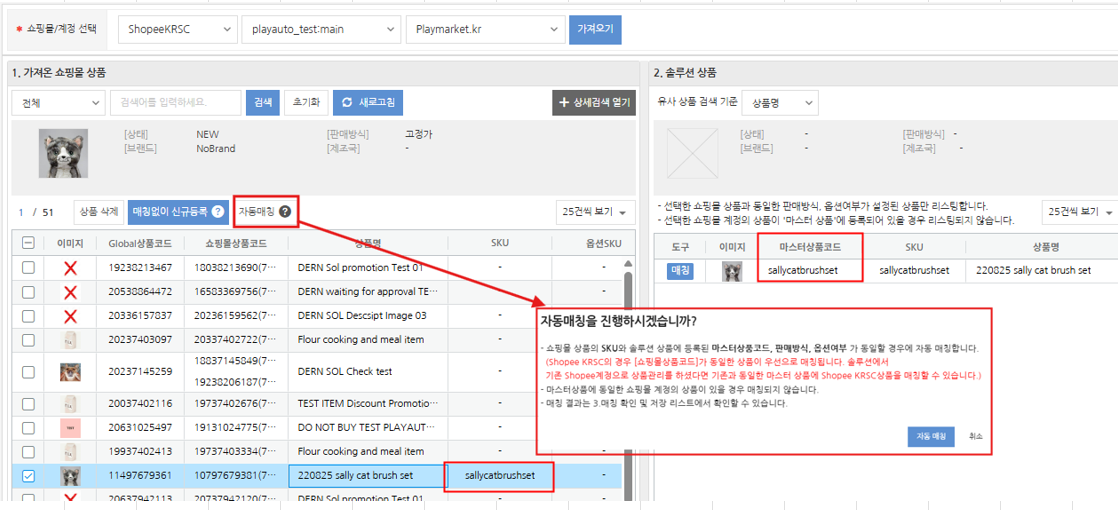Open the 상품명 similar-search criteria dropdown

click(x=780, y=103)
